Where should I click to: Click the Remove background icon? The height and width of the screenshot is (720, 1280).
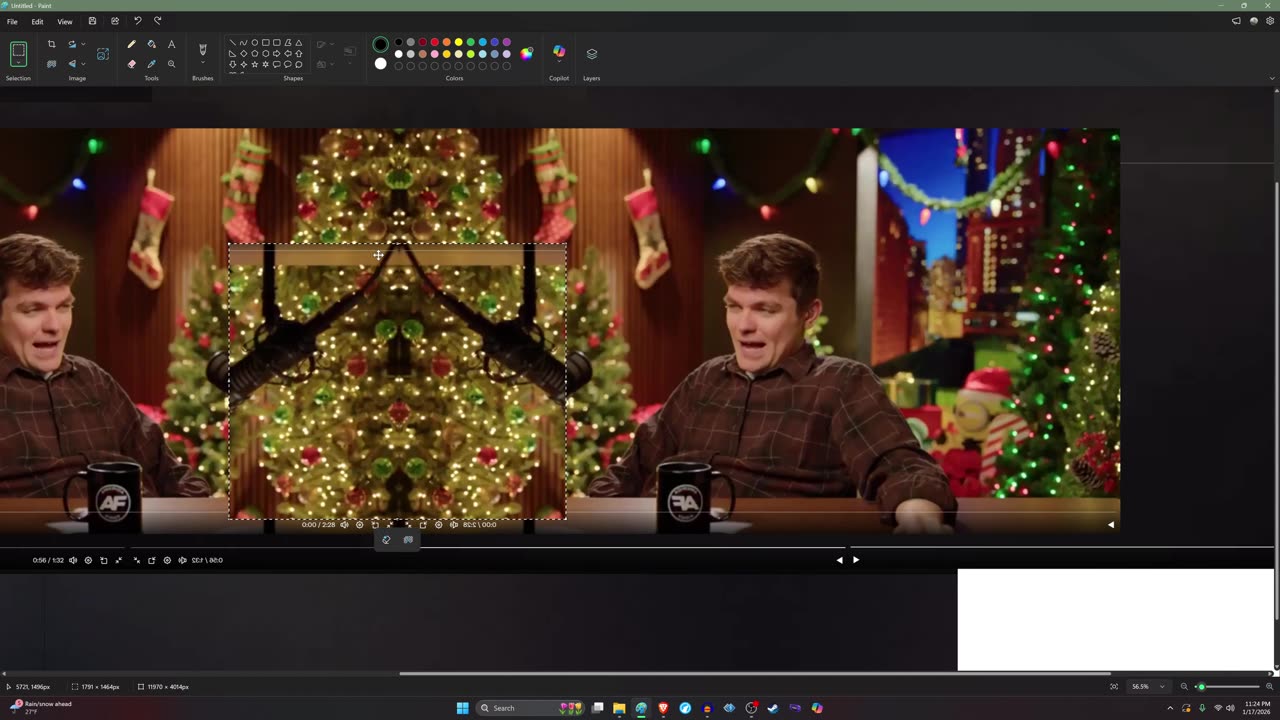pos(51,64)
